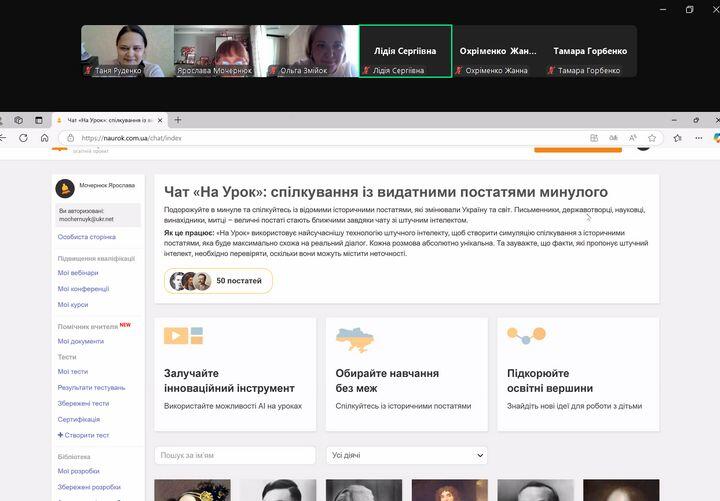
Task: Click the video-slides icon on Залучайте card
Action: pyautogui.click(x=183, y=336)
